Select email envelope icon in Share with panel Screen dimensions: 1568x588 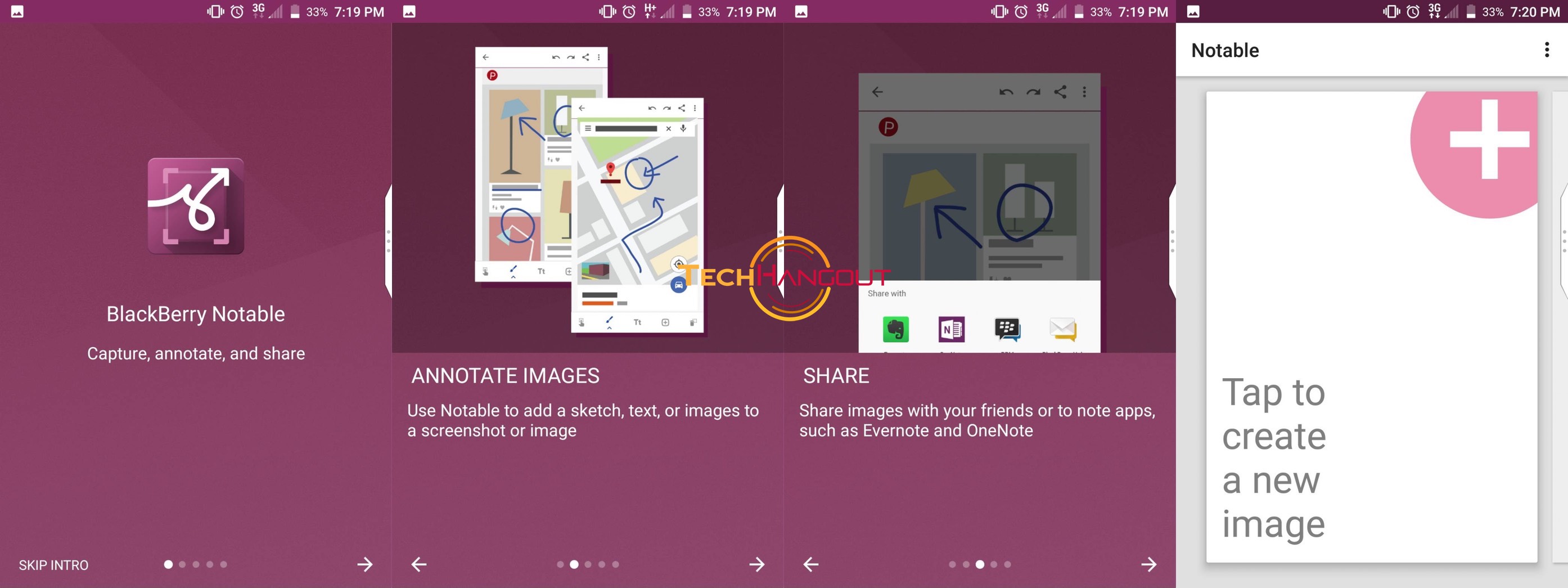click(x=1064, y=329)
